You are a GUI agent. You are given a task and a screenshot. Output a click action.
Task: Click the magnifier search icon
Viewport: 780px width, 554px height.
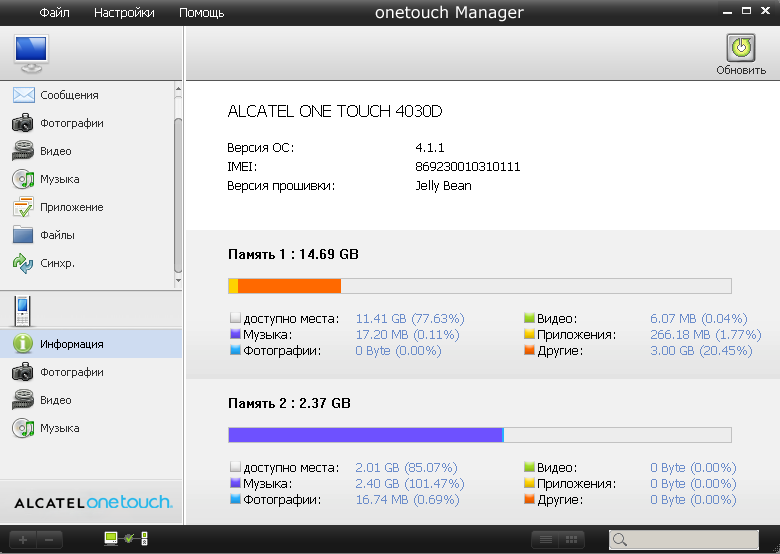[620, 540]
